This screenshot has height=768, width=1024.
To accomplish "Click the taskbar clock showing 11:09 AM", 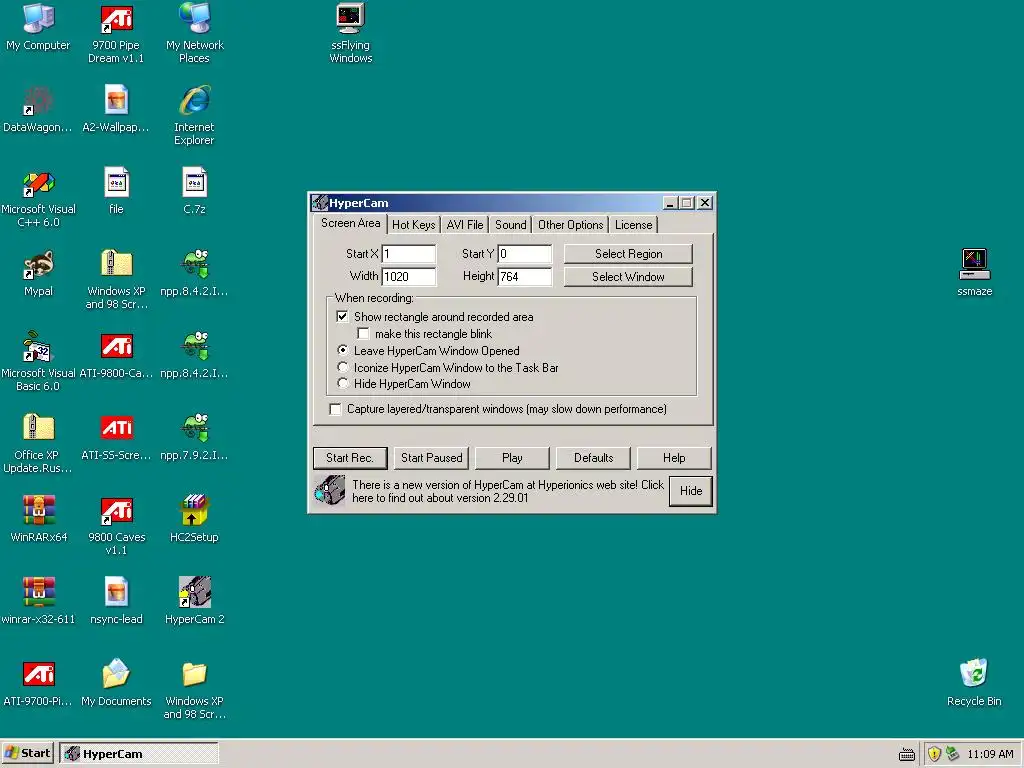I will pyautogui.click(x=990, y=754).
